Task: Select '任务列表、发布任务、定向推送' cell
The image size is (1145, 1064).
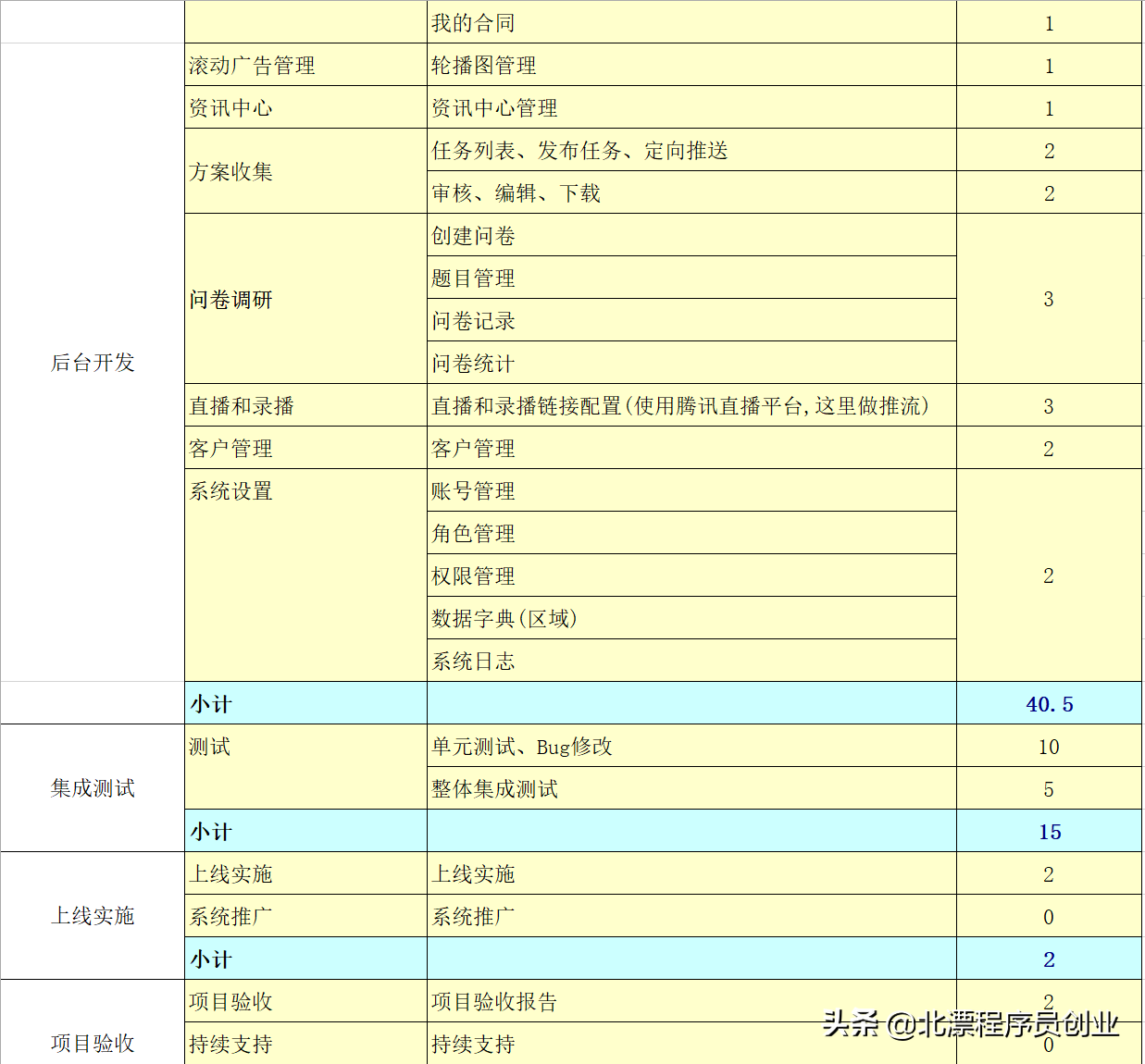Action: (x=691, y=150)
